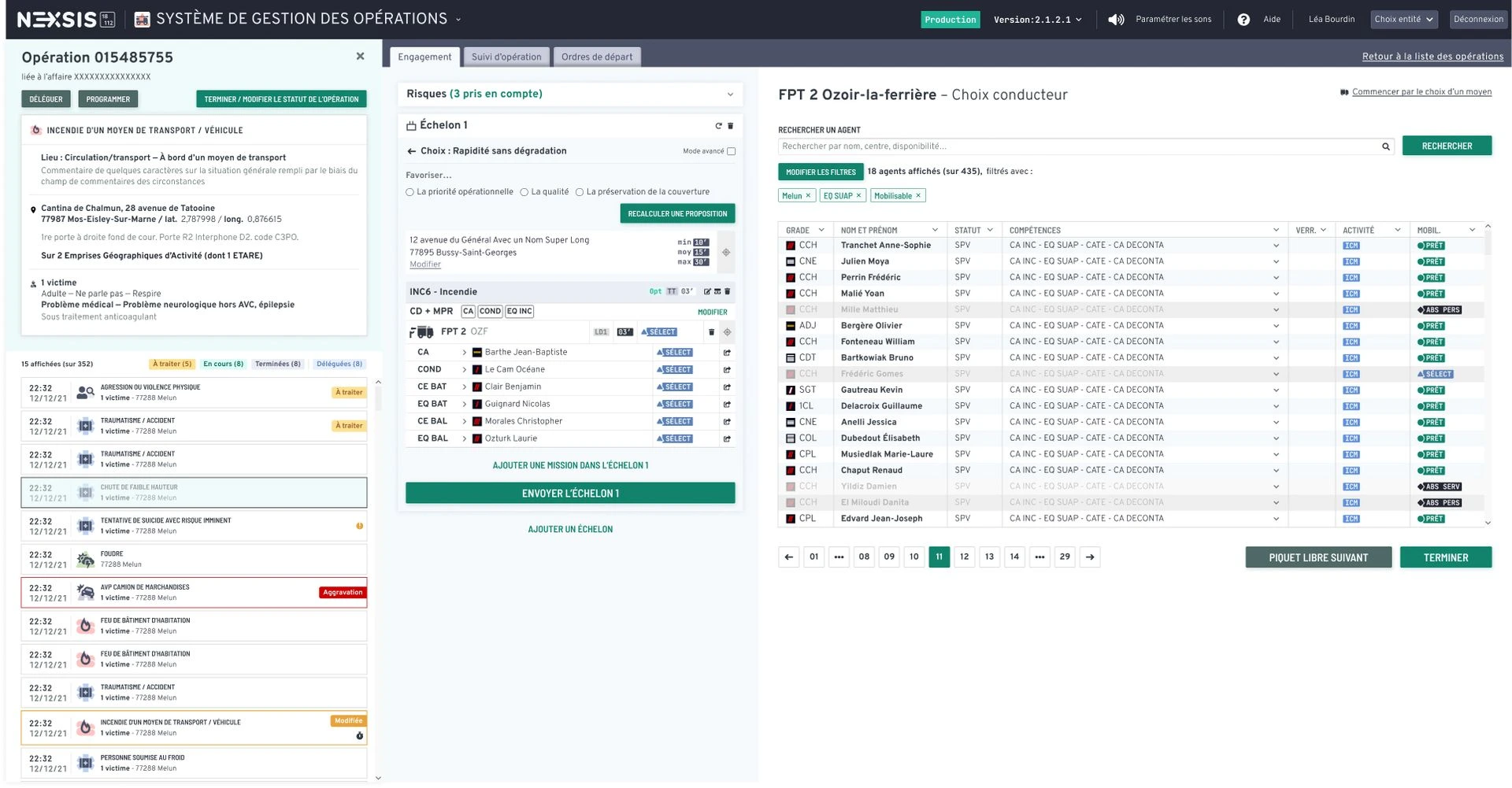Click the agent search input field
The image size is (1512, 788).
pos(1079,146)
